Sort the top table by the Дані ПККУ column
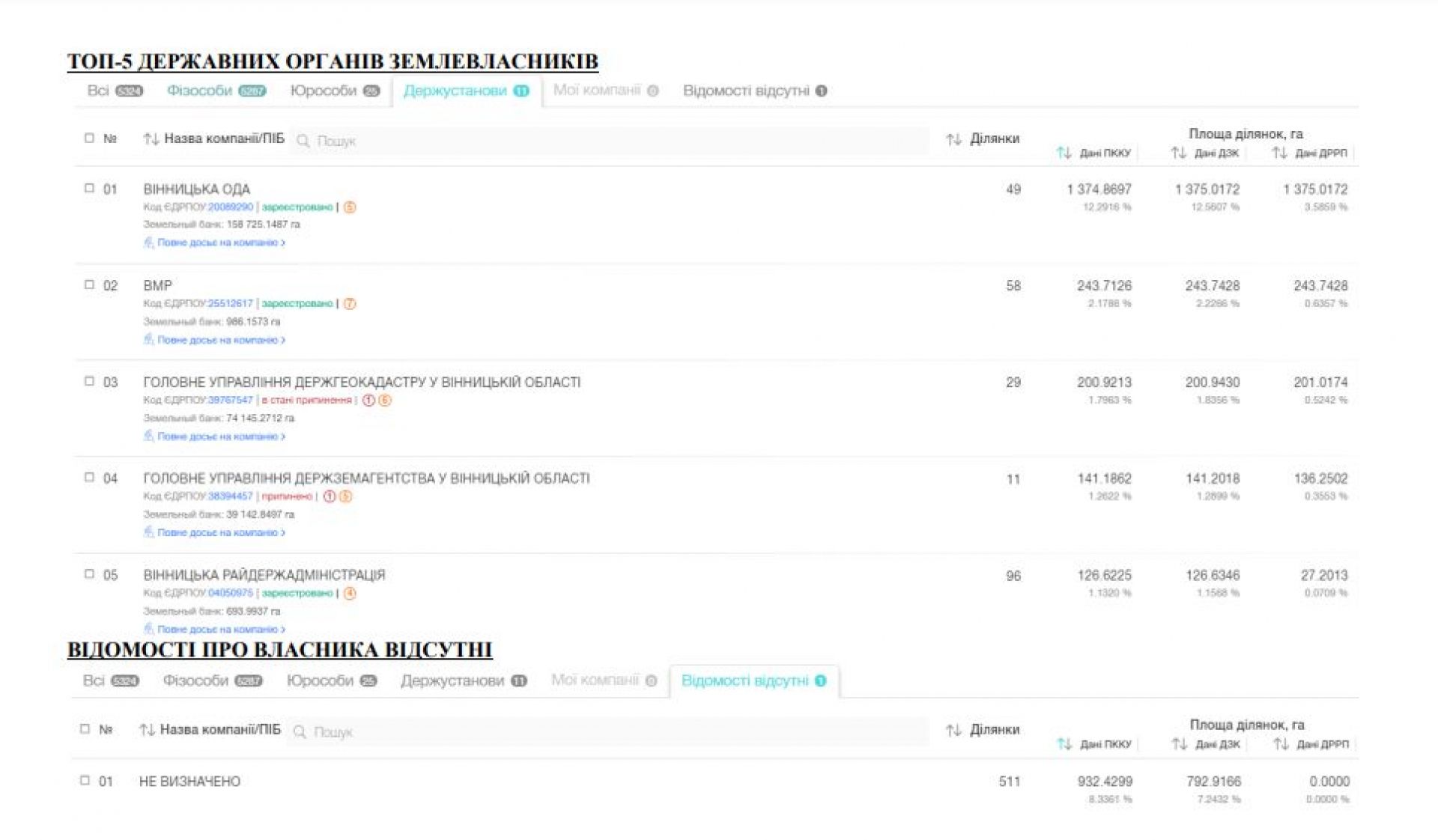The height and width of the screenshot is (840, 1438). point(1064,153)
